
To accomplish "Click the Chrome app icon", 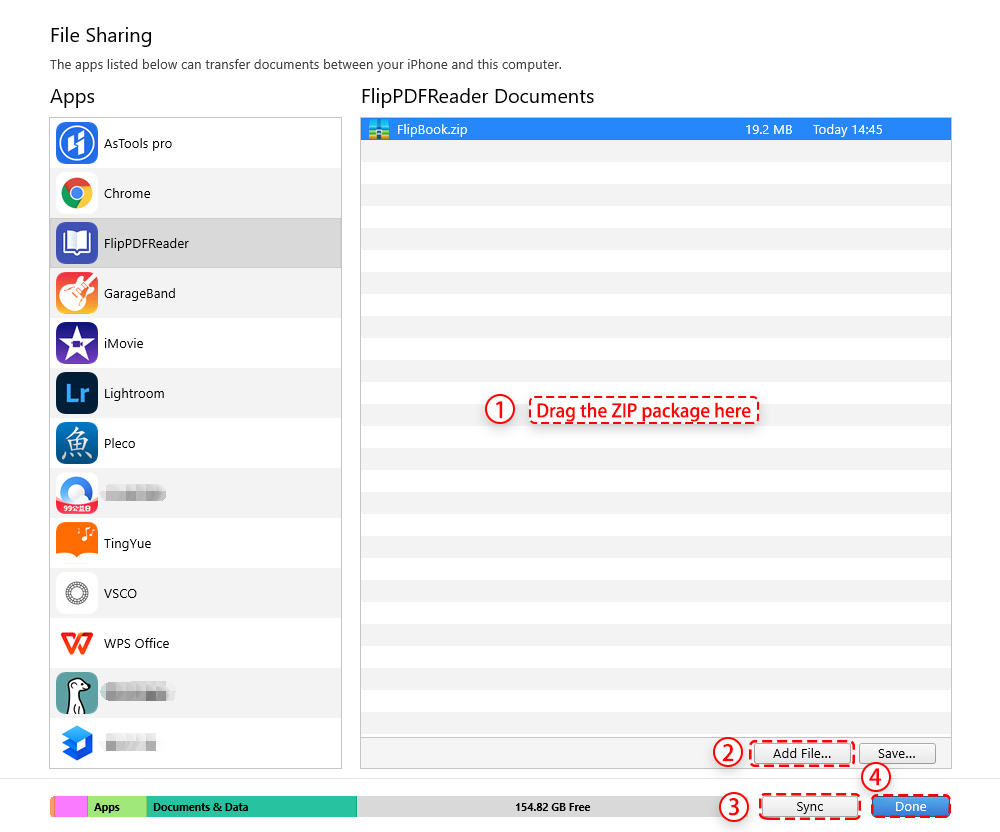I will [77, 193].
